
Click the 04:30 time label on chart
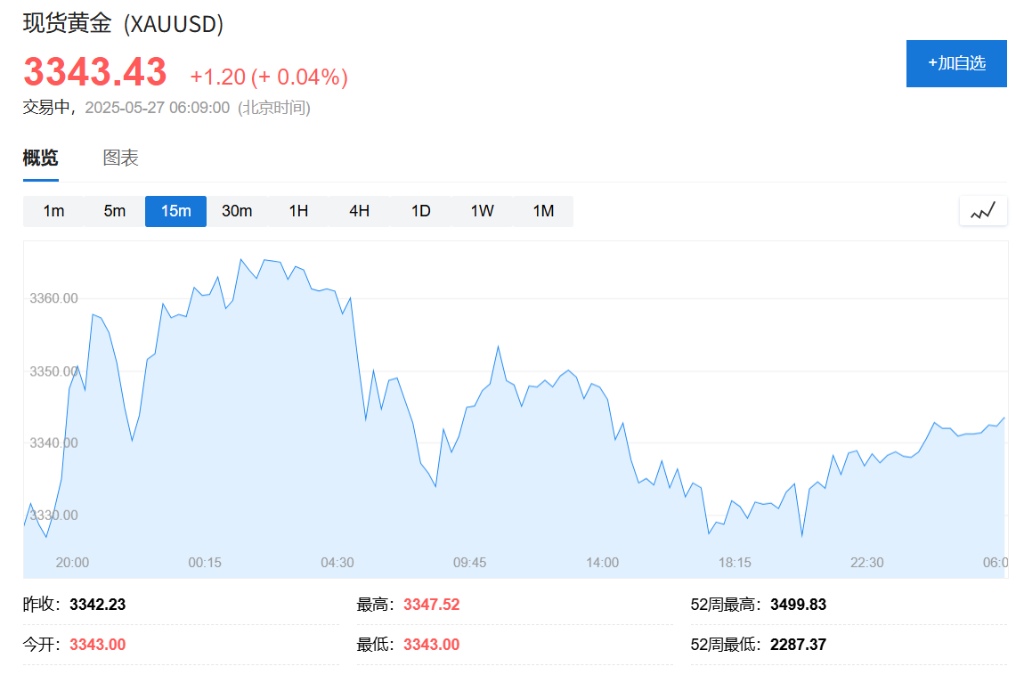pos(337,563)
